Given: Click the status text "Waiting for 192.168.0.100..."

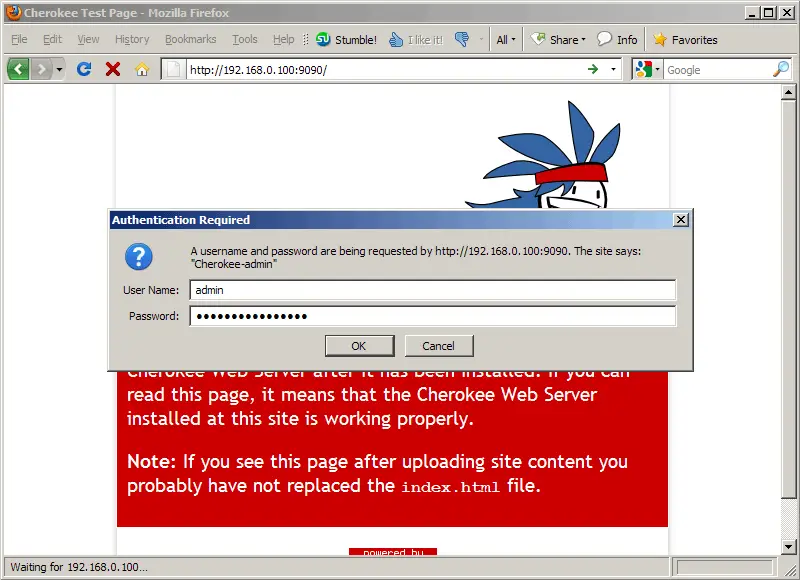Looking at the screenshot, I should pyautogui.click(x=79, y=567).
